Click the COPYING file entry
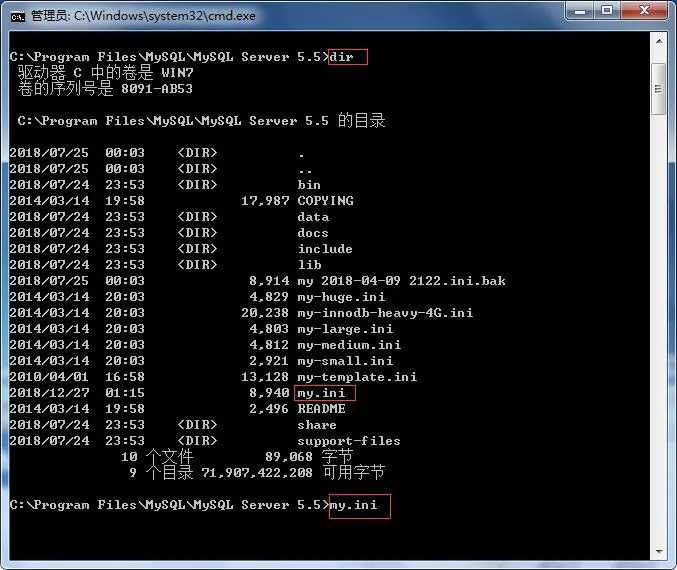The image size is (677, 570). pos(325,201)
